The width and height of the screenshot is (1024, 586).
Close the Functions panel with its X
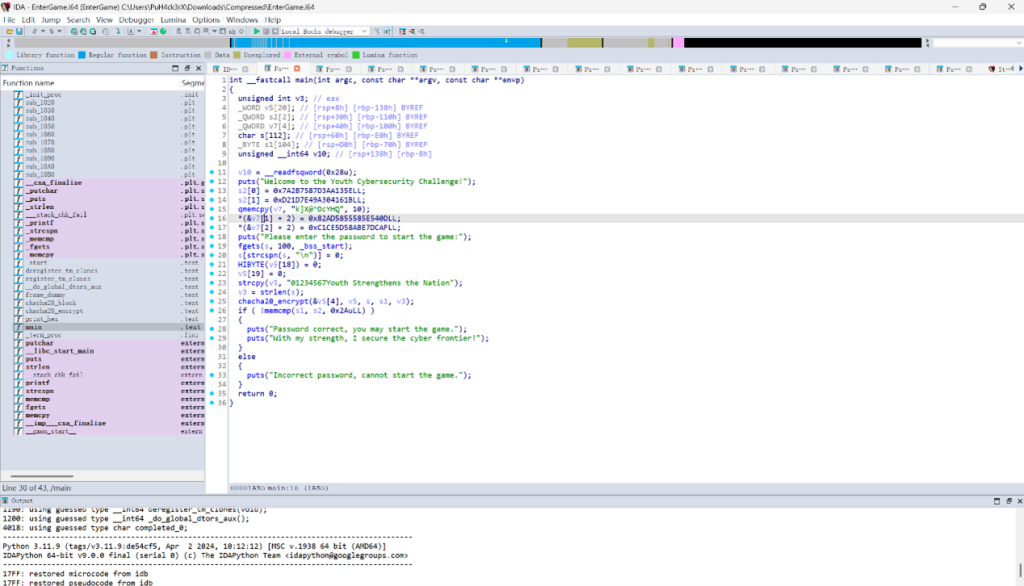click(x=199, y=68)
